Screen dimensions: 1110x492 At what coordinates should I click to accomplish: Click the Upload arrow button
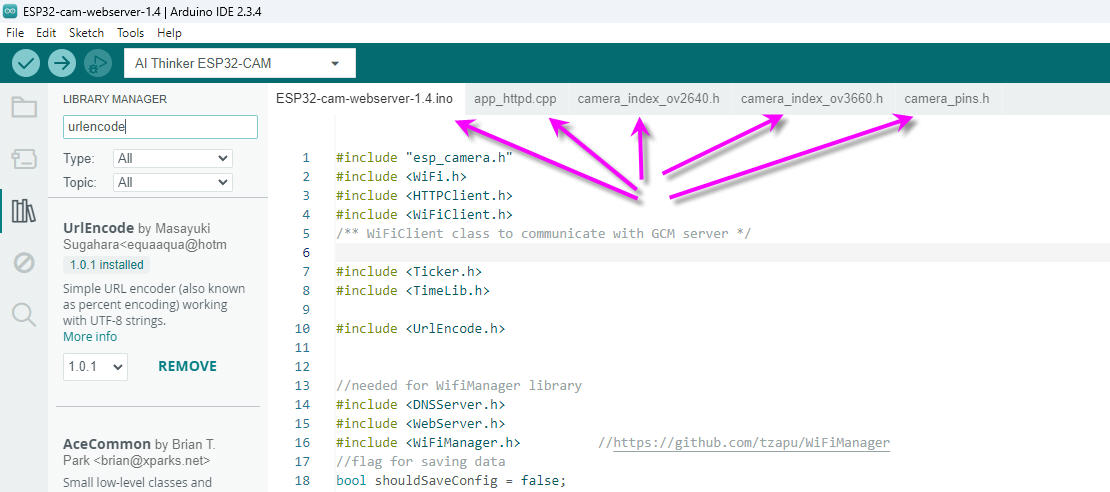coord(62,63)
